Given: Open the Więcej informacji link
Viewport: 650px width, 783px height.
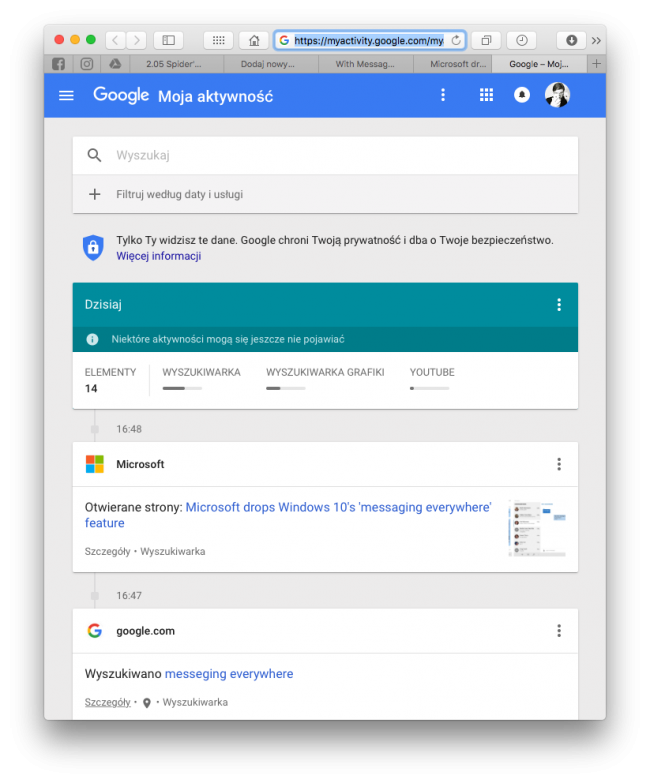Looking at the screenshot, I should [x=159, y=256].
